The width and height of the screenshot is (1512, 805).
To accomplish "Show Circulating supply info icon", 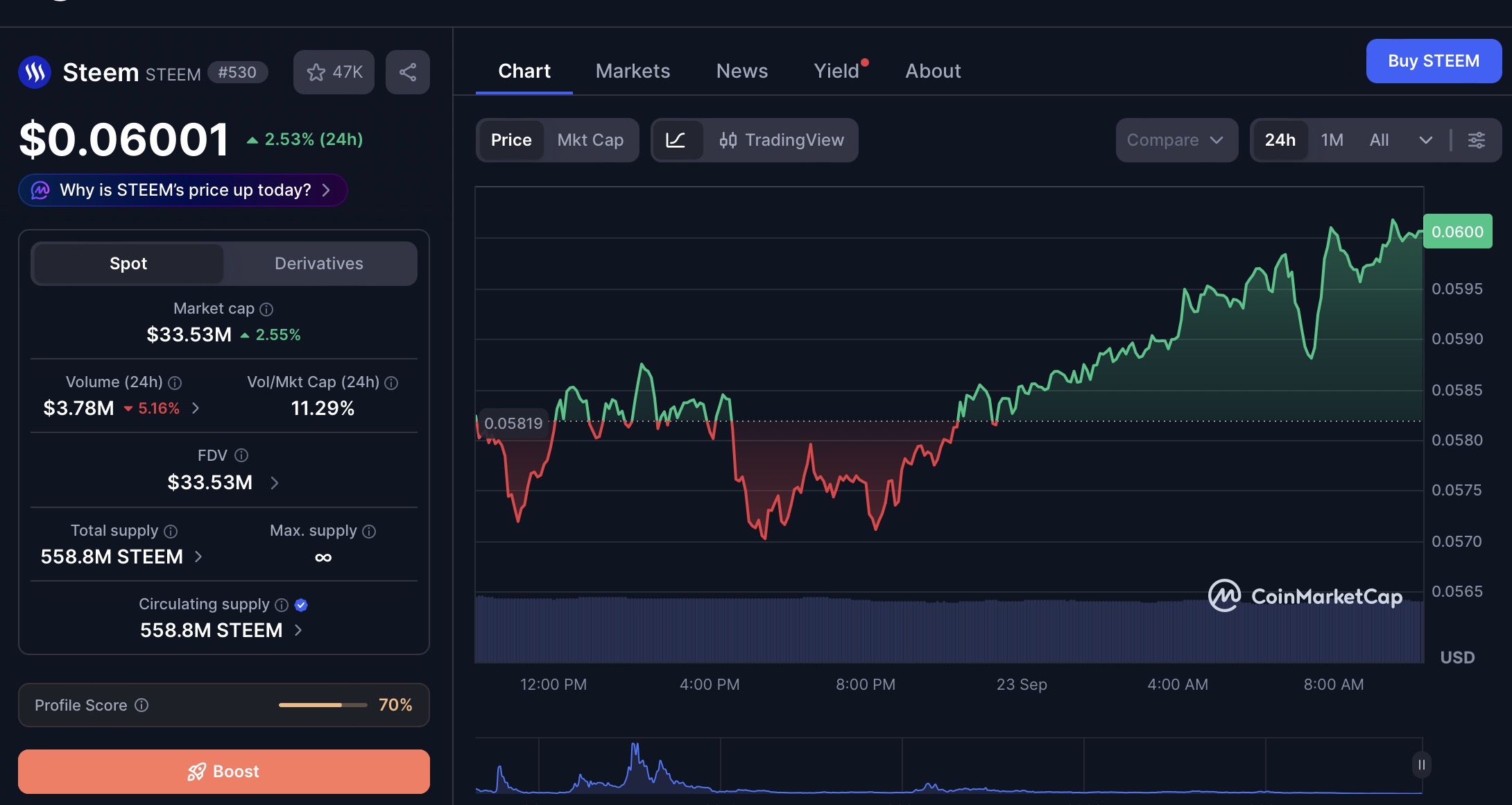I will (x=282, y=605).
